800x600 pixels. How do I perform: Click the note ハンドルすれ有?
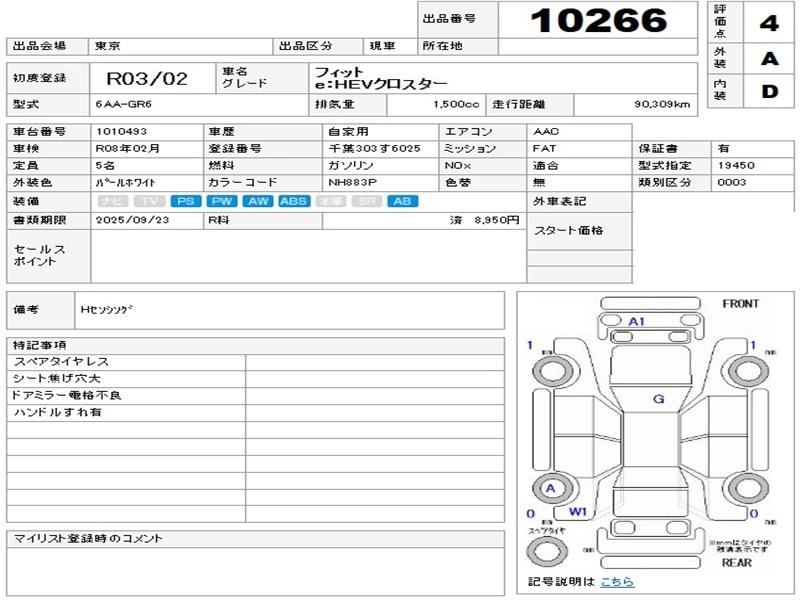click(x=58, y=412)
